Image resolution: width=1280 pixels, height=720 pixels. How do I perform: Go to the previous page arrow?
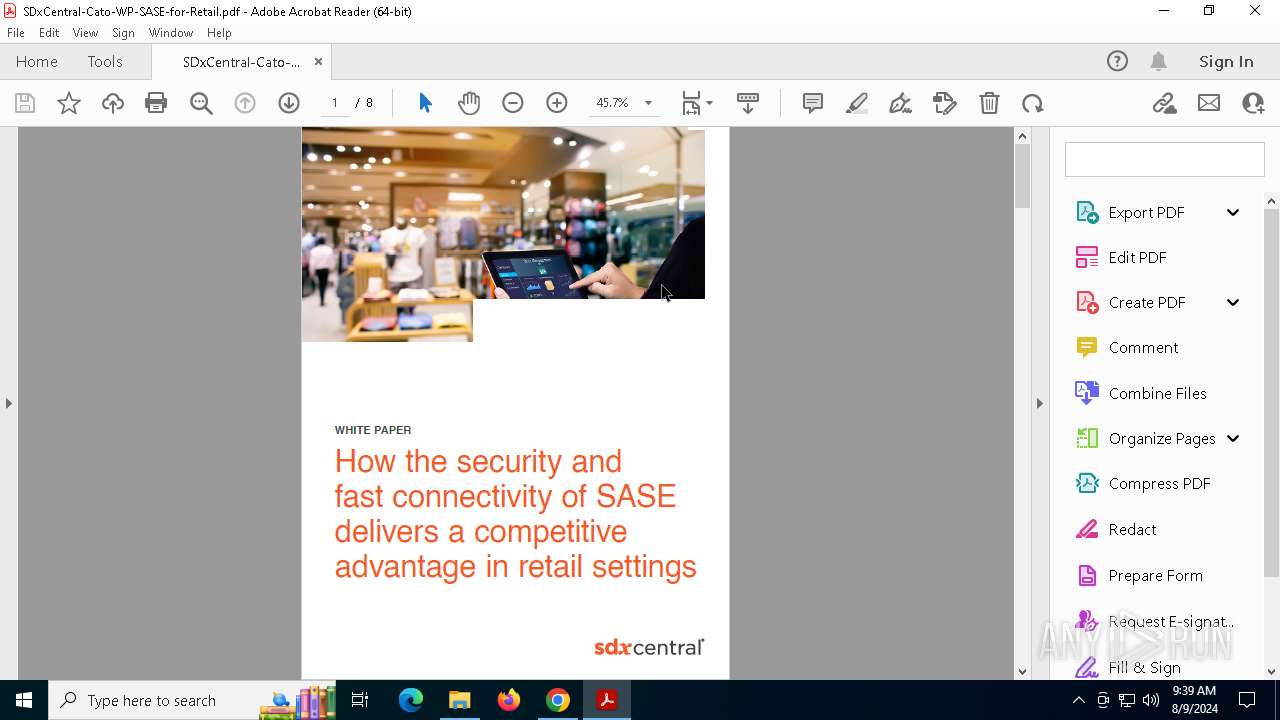pos(245,103)
